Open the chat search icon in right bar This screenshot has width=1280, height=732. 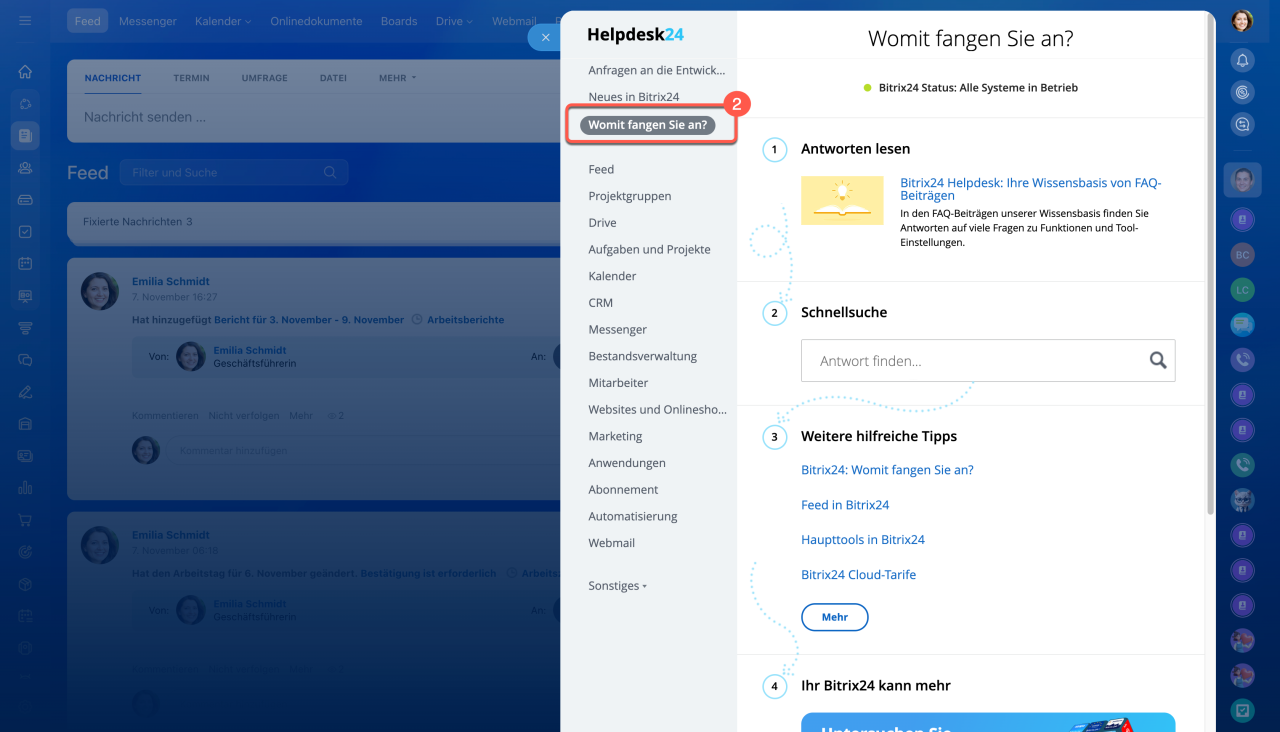coord(1242,124)
